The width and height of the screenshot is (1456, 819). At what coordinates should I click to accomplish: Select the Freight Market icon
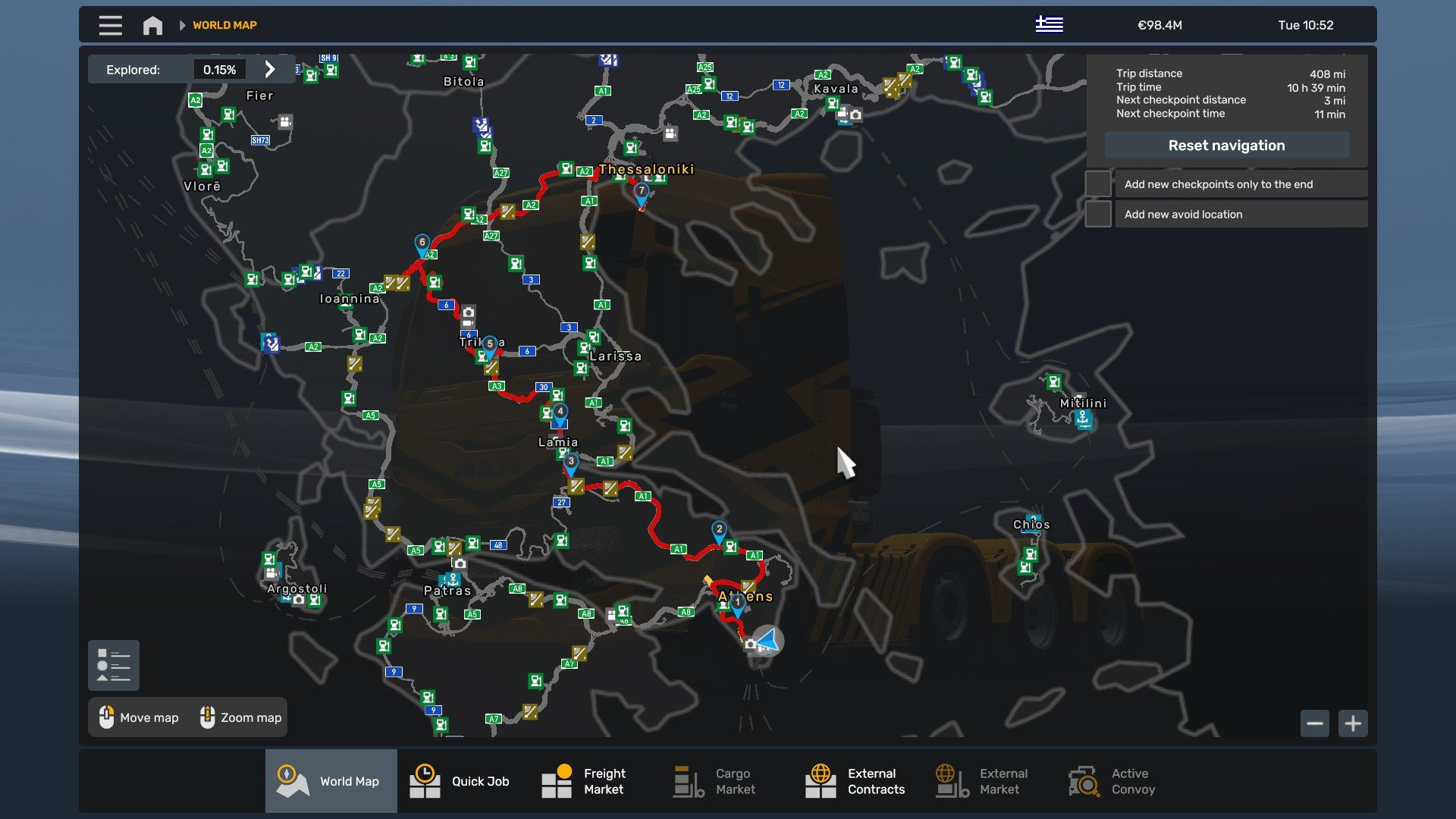pyautogui.click(x=559, y=780)
